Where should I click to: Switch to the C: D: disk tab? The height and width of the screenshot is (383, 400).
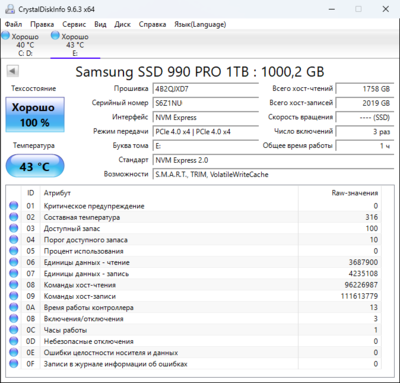(25, 44)
